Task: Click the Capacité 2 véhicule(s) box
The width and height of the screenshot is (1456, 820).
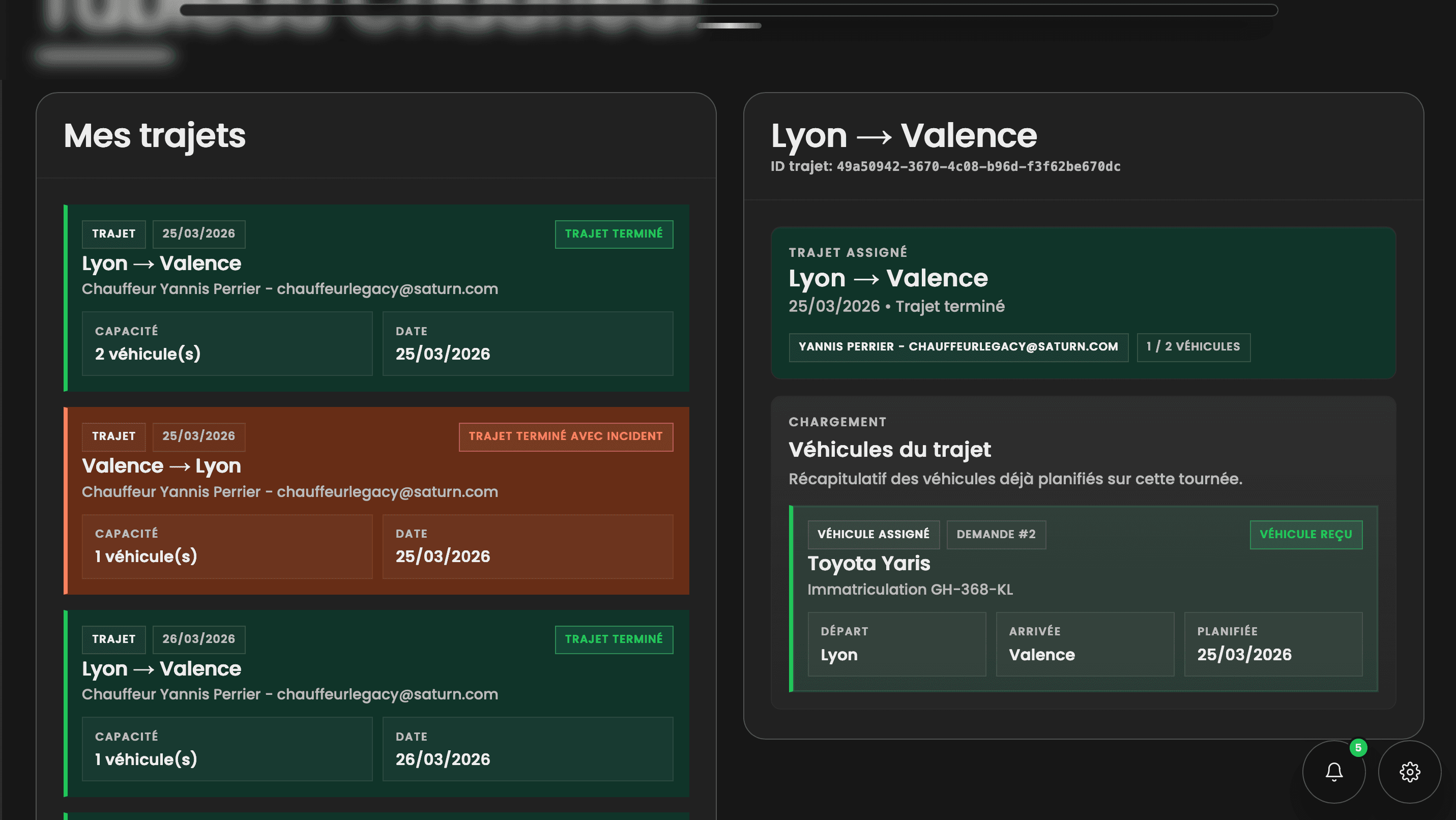Action: point(227,343)
